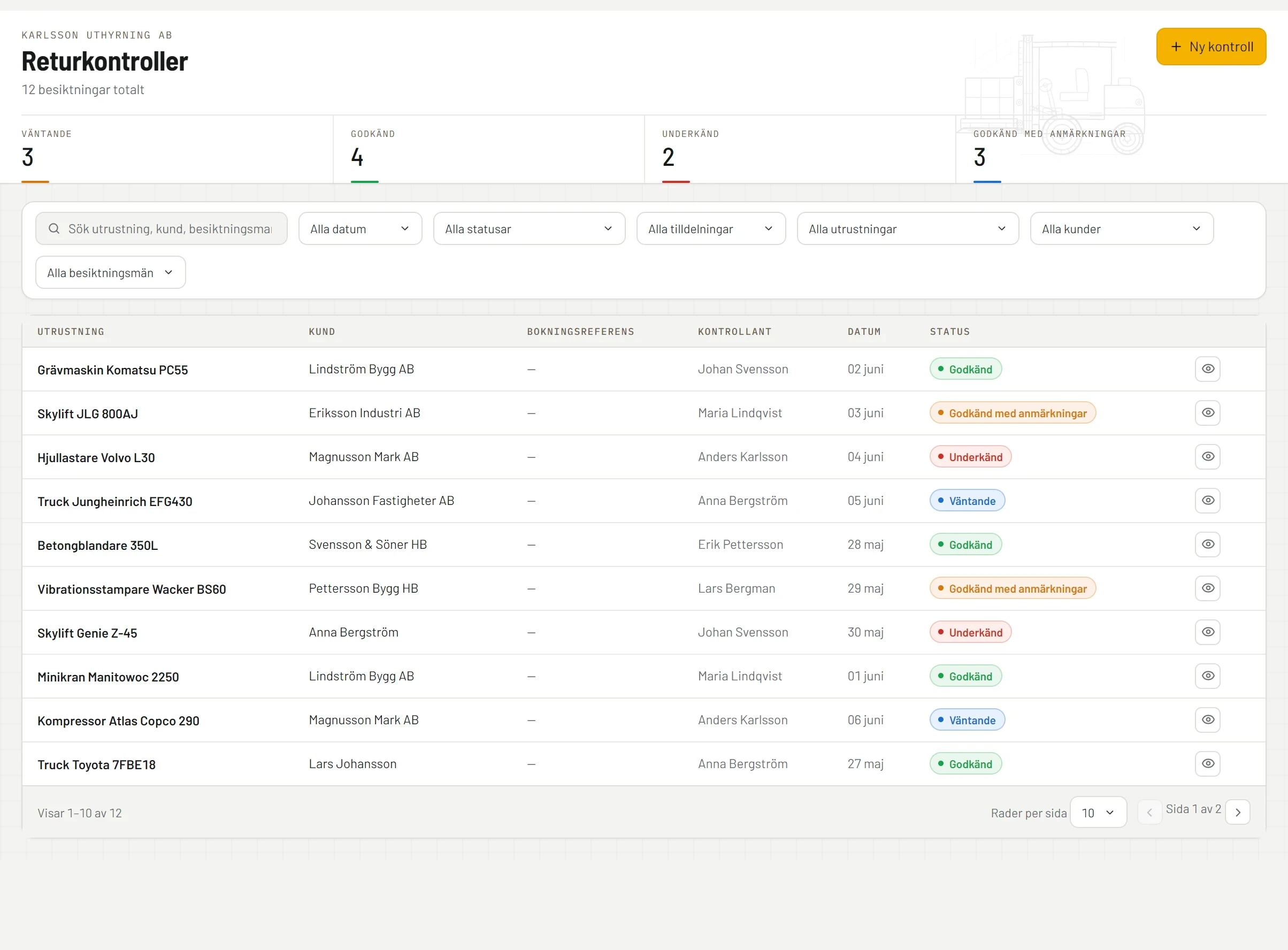
Task: Select Godkänd med anmärkningar summary tab
Action: [1111, 150]
